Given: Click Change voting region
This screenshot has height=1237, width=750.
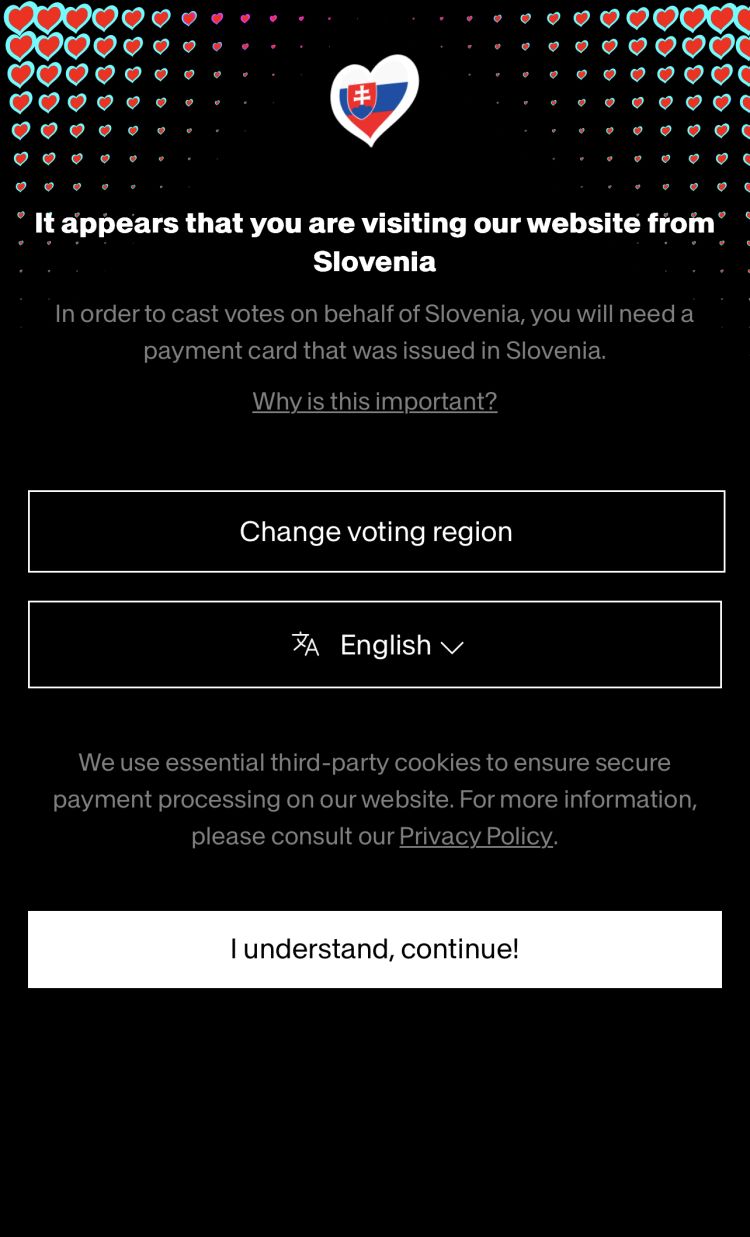Looking at the screenshot, I should click(376, 531).
